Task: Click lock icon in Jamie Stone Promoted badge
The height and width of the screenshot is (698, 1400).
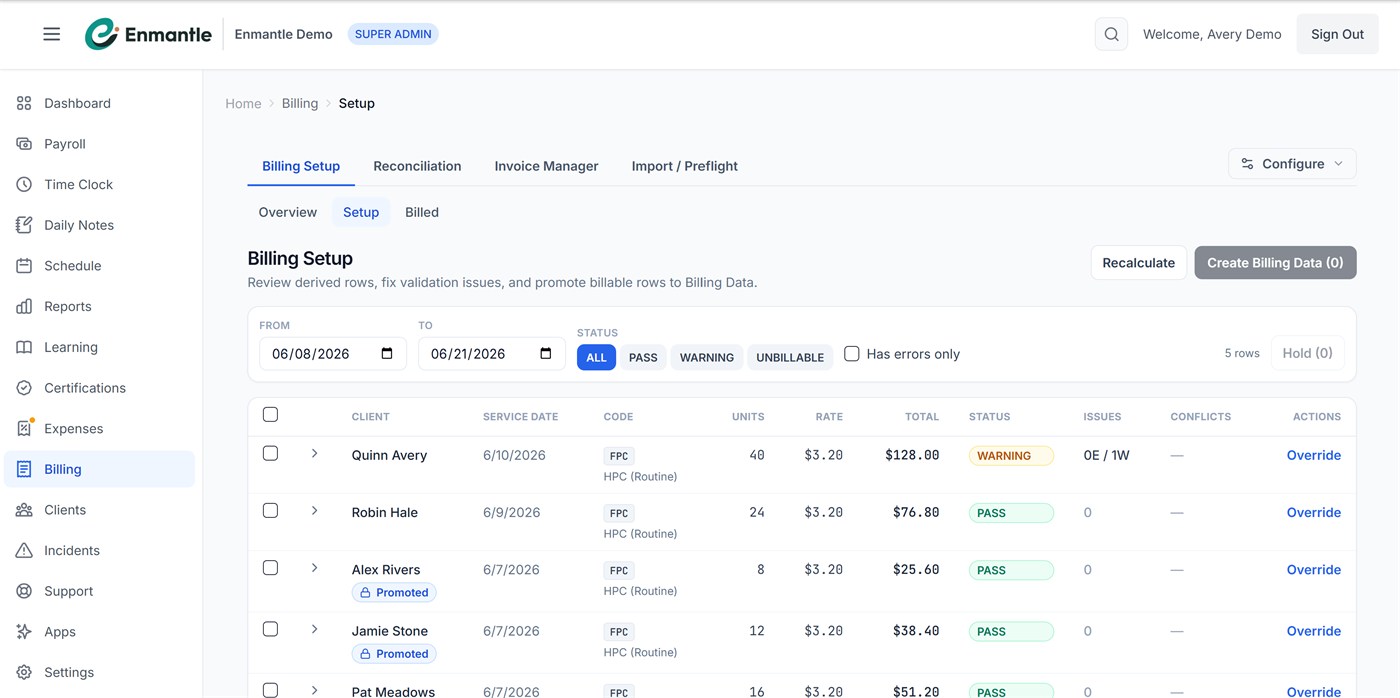Action: click(365, 654)
